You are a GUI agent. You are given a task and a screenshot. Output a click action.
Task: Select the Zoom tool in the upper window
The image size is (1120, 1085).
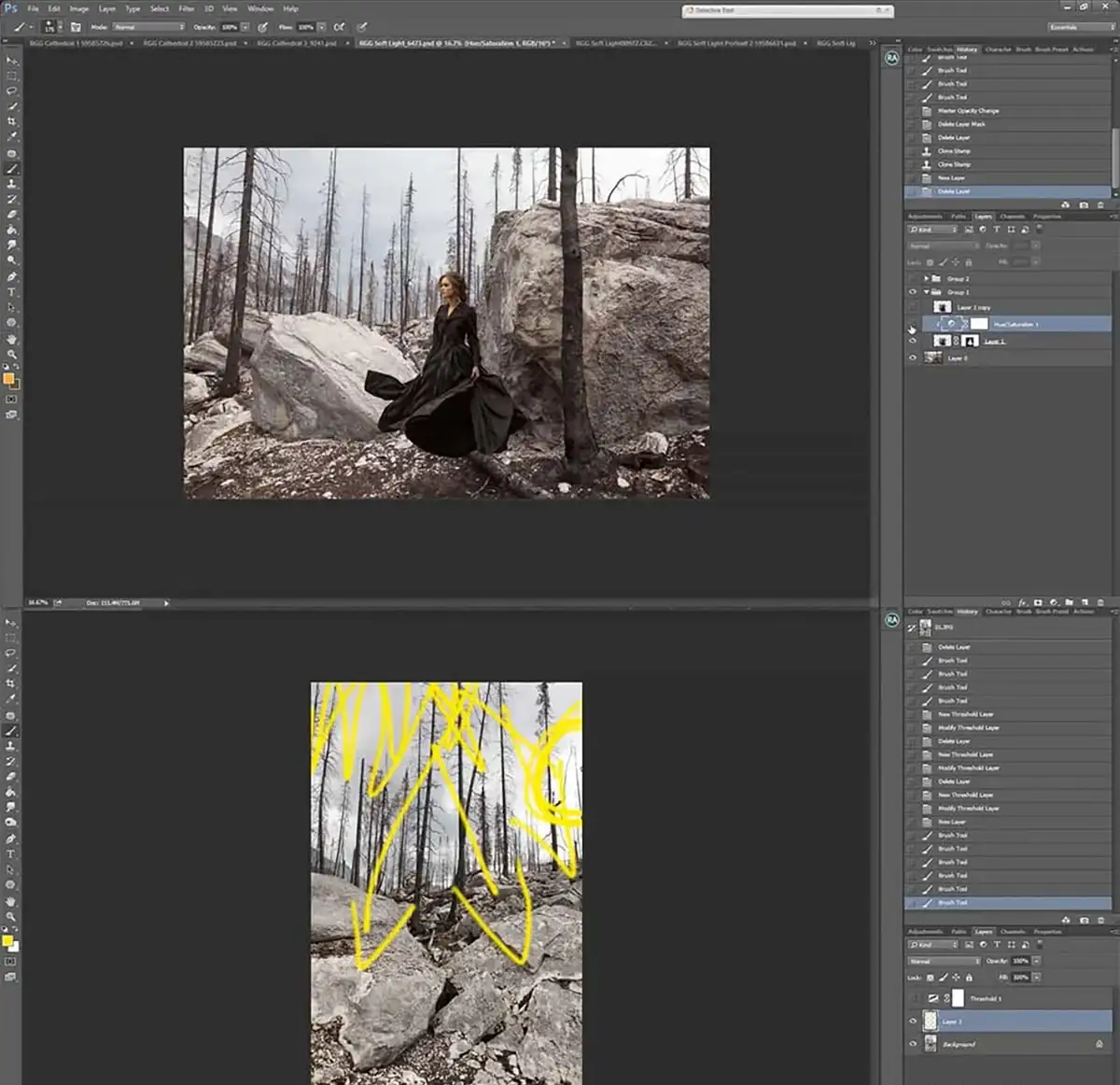point(12,355)
